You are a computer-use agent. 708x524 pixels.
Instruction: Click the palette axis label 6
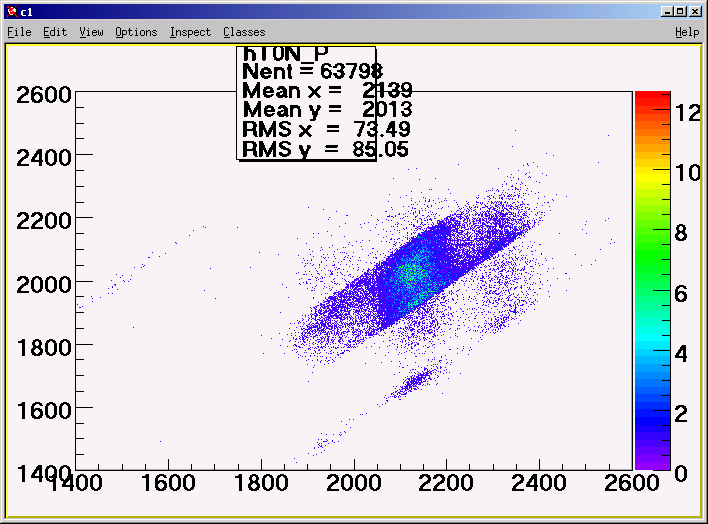point(681,294)
